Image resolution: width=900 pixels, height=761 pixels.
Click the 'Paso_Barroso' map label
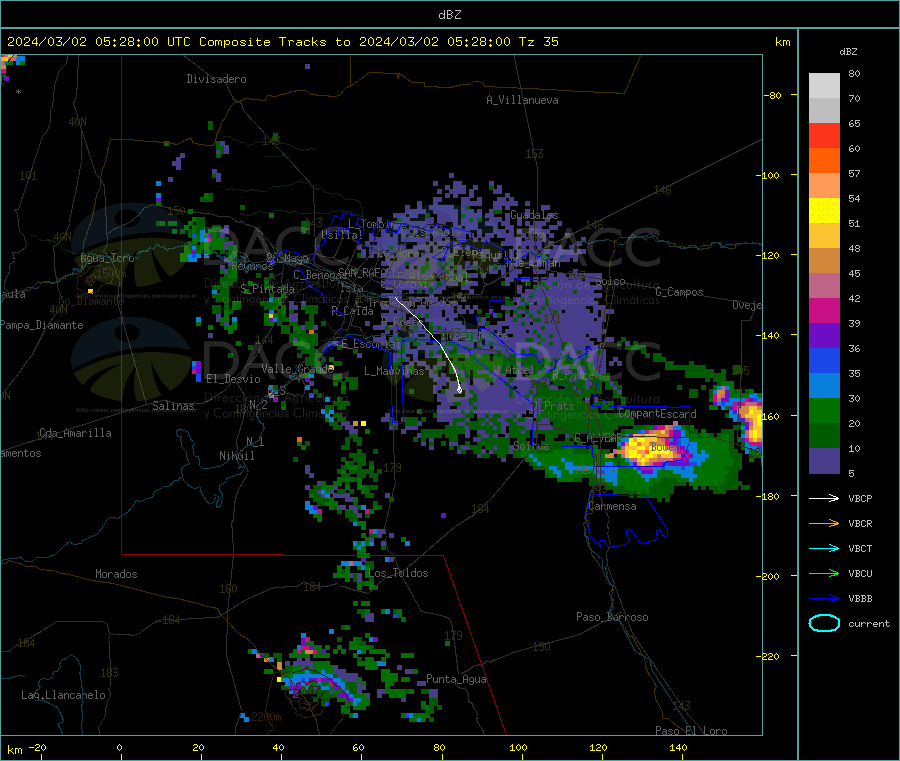pos(612,617)
